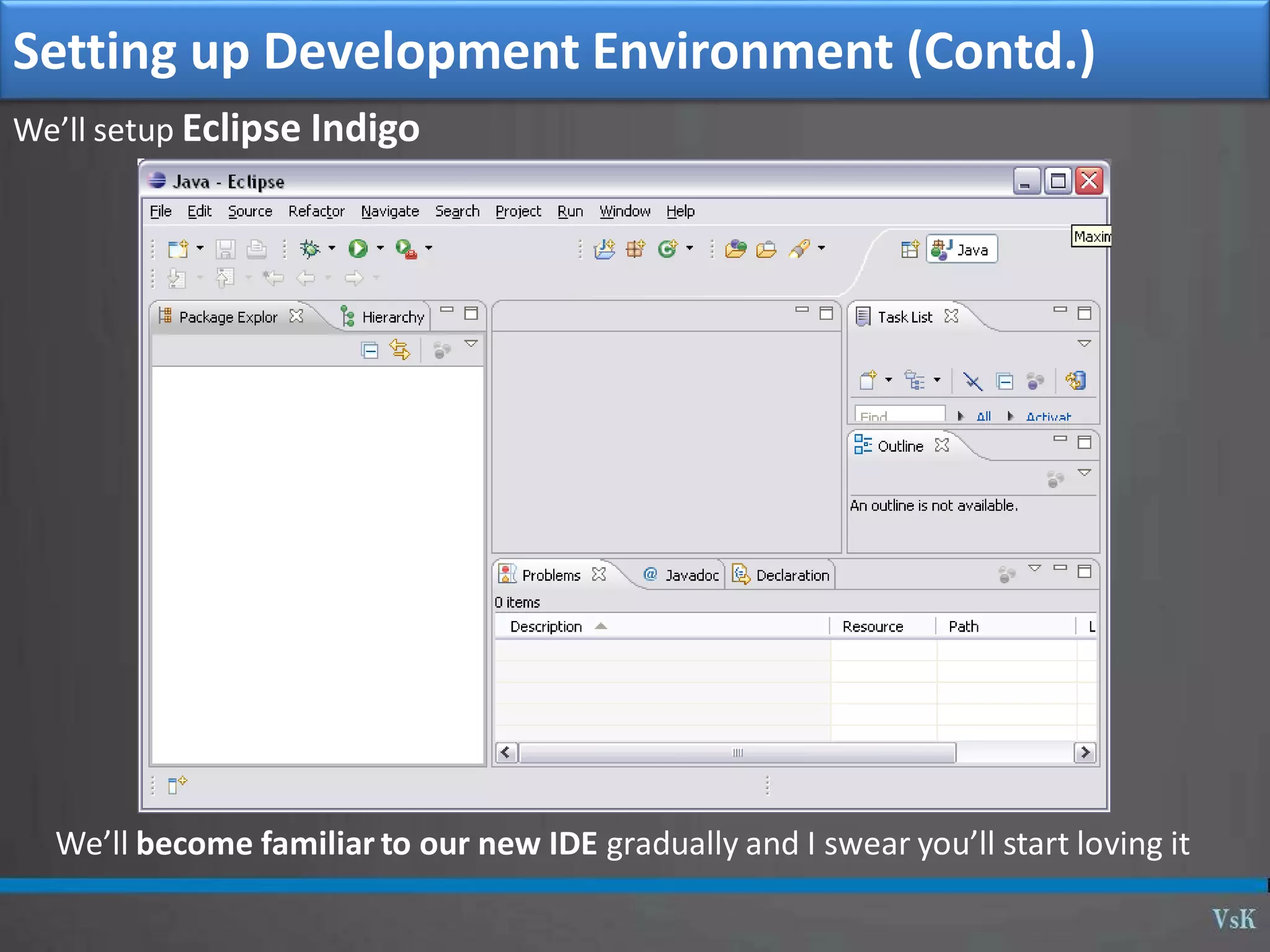Open the Project menu

pyautogui.click(x=518, y=211)
